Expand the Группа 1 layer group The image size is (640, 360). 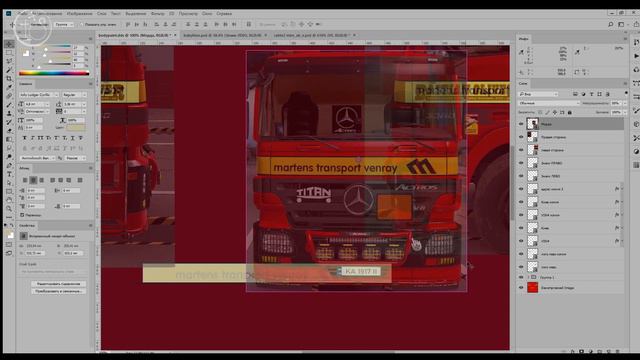pyautogui.click(x=528, y=277)
